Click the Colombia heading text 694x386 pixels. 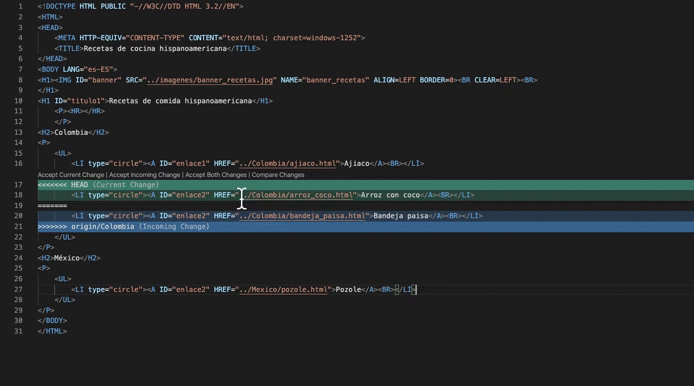point(71,132)
